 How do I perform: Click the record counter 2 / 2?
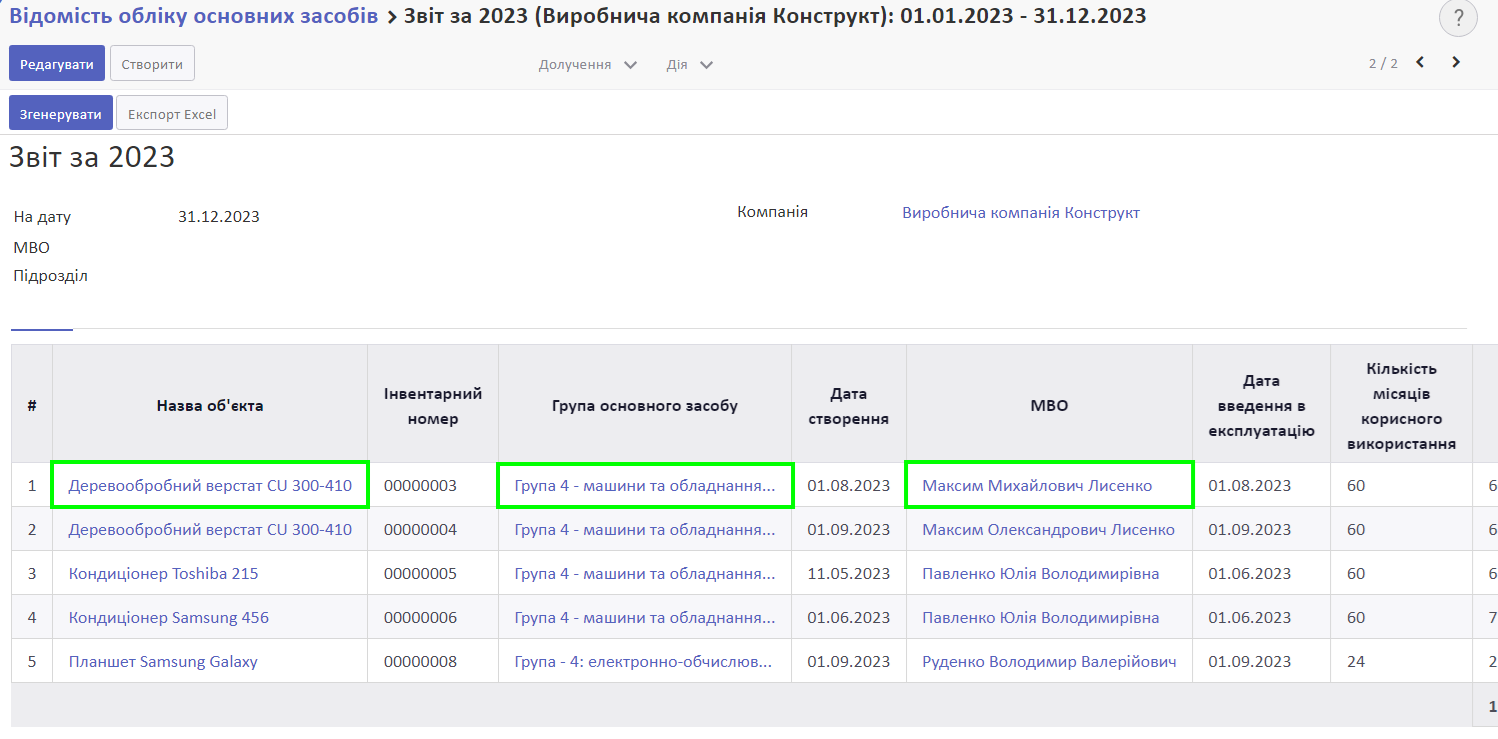tap(1383, 63)
